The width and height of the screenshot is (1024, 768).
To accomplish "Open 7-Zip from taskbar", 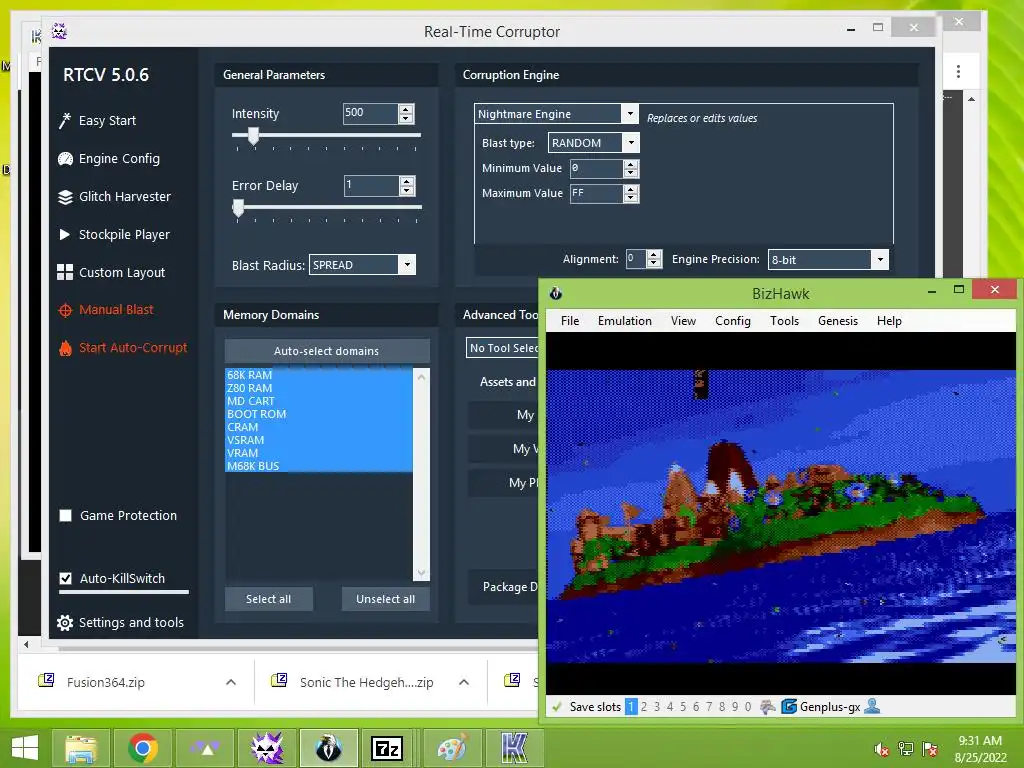I will [x=389, y=748].
